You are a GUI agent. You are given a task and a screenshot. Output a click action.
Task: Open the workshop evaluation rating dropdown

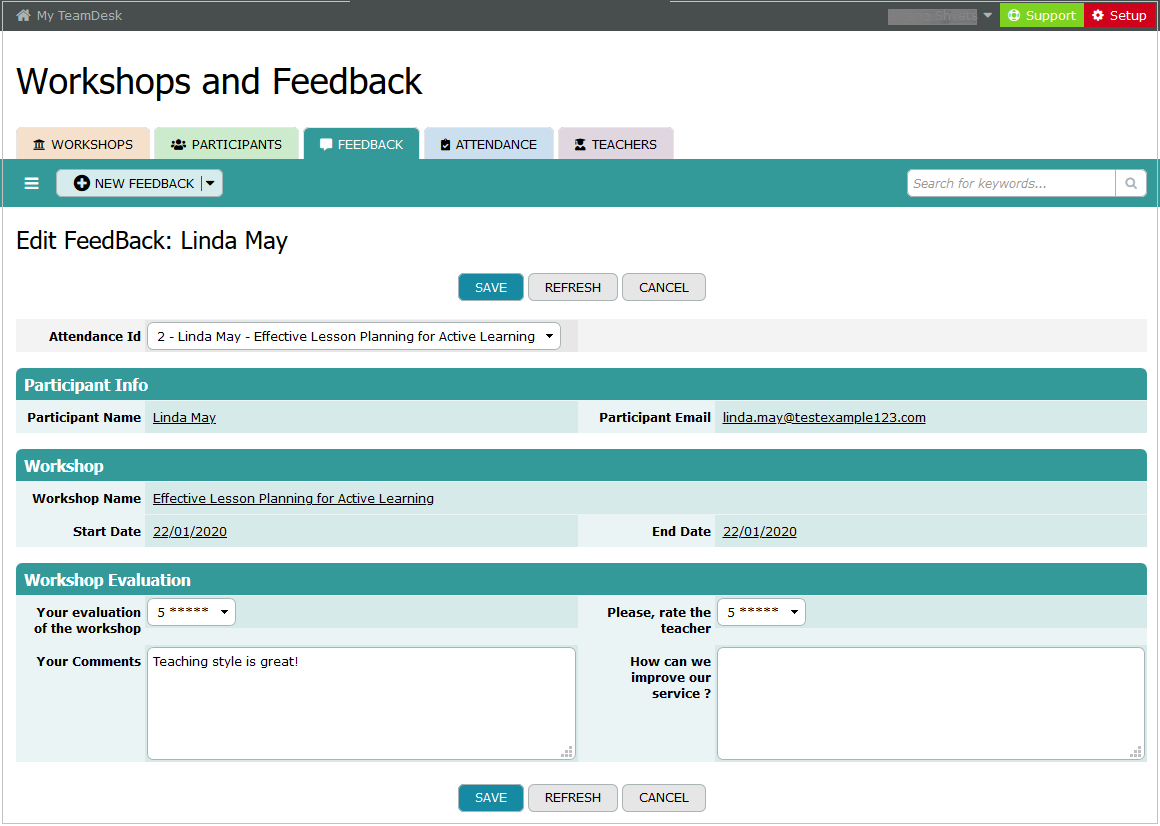tap(192, 612)
